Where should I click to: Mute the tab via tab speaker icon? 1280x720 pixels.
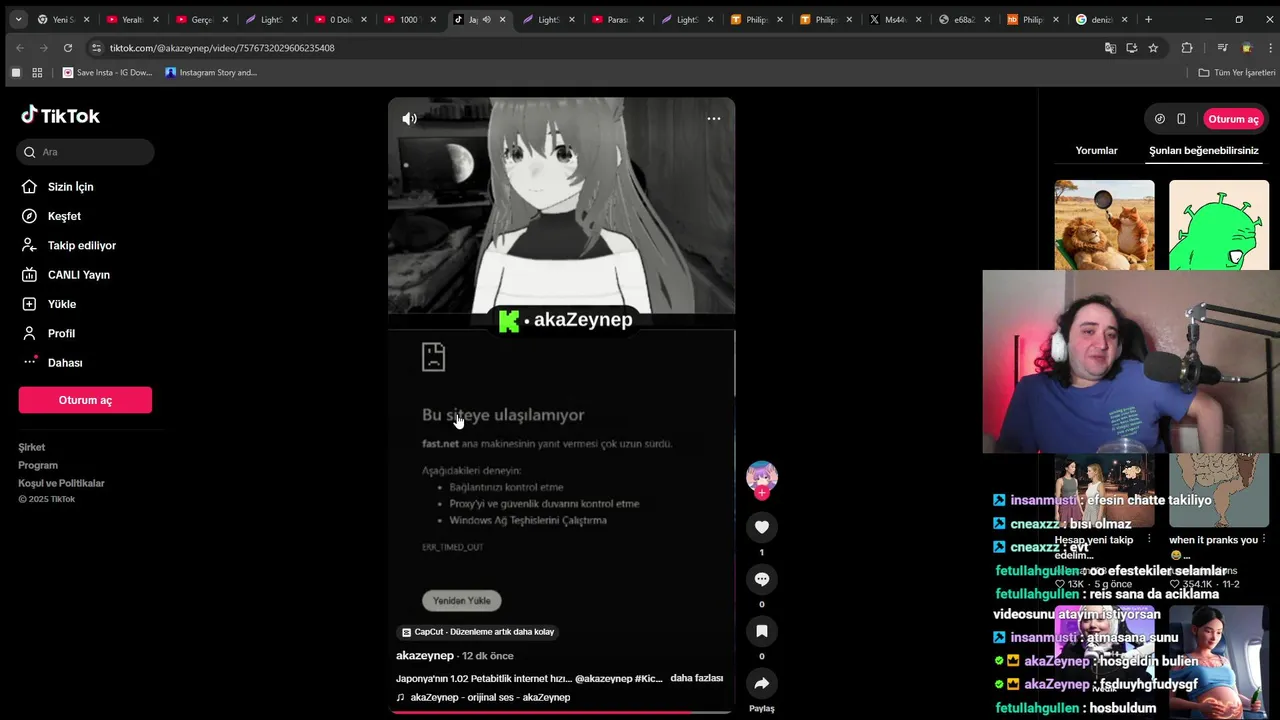tap(486, 19)
